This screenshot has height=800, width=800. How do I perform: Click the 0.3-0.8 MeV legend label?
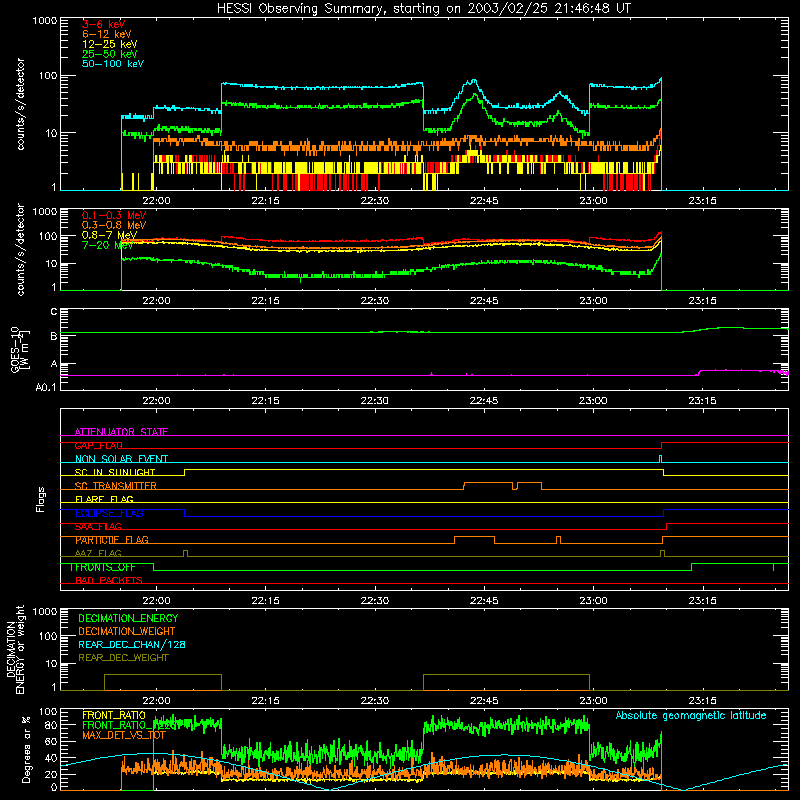tap(114, 225)
